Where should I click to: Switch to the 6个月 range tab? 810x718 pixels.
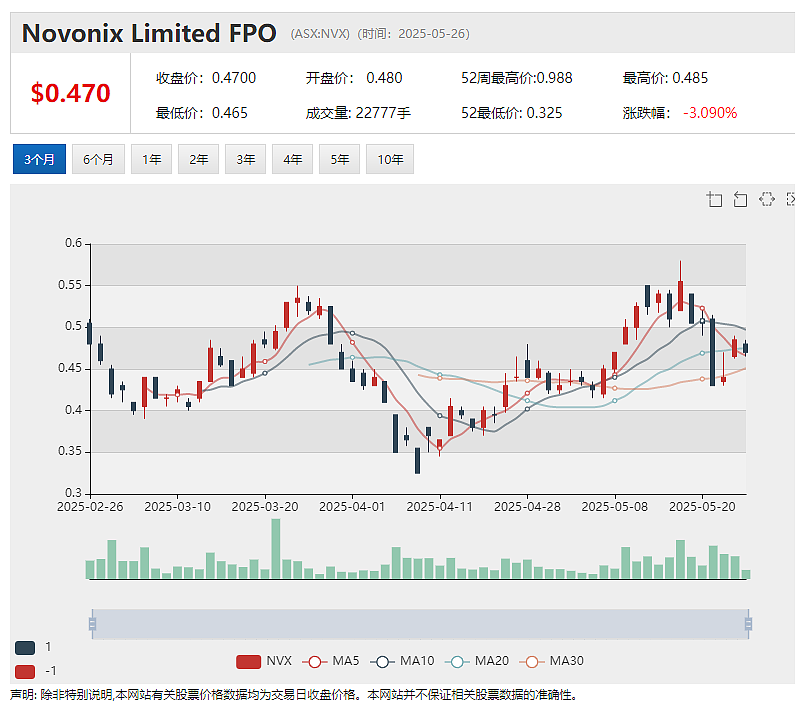pos(98,159)
